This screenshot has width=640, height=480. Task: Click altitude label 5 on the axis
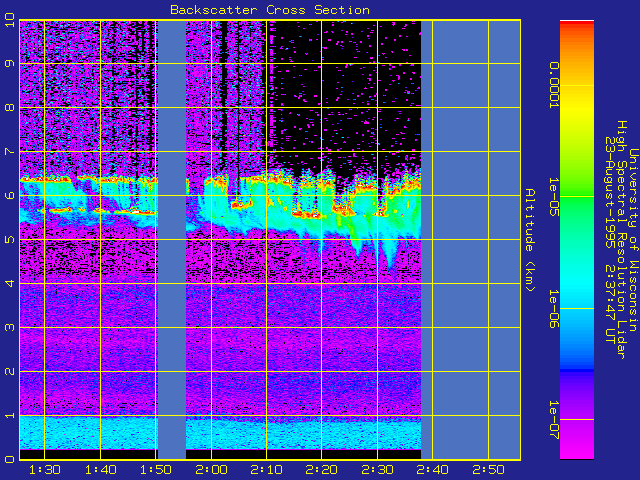click(10, 240)
